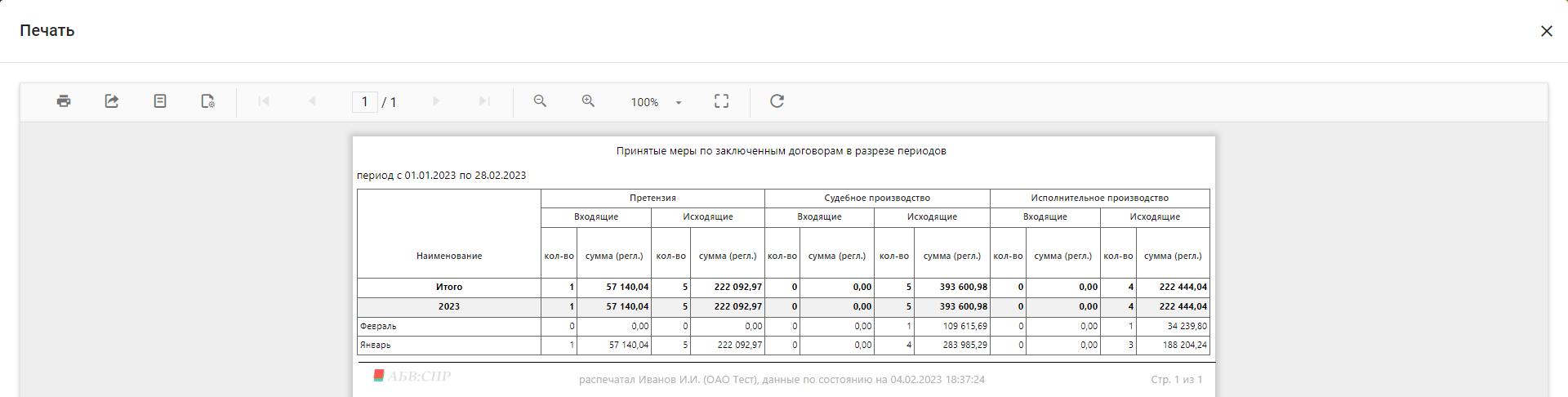The width and height of the screenshot is (1568, 397).
Task: Click the period text 01.01.2023 по 28.02.2023
Action: [x=465, y=176]
